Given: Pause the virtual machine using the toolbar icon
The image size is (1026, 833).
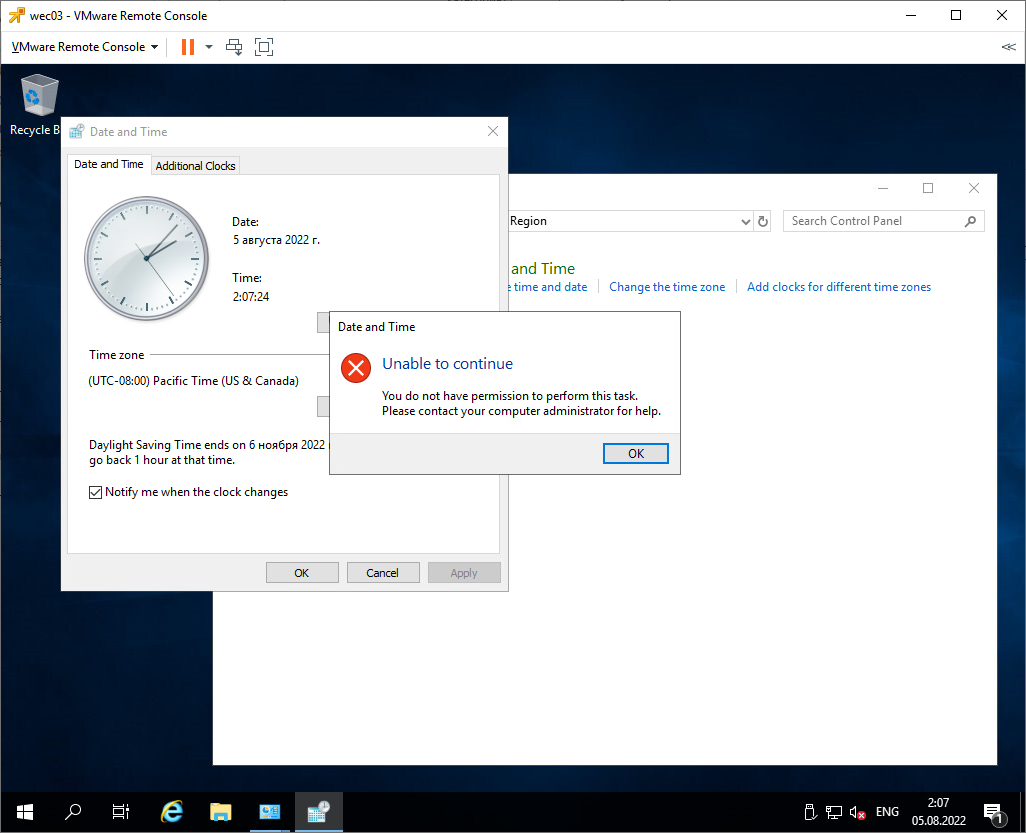Looking at the screenshot, I should (186, 46).
